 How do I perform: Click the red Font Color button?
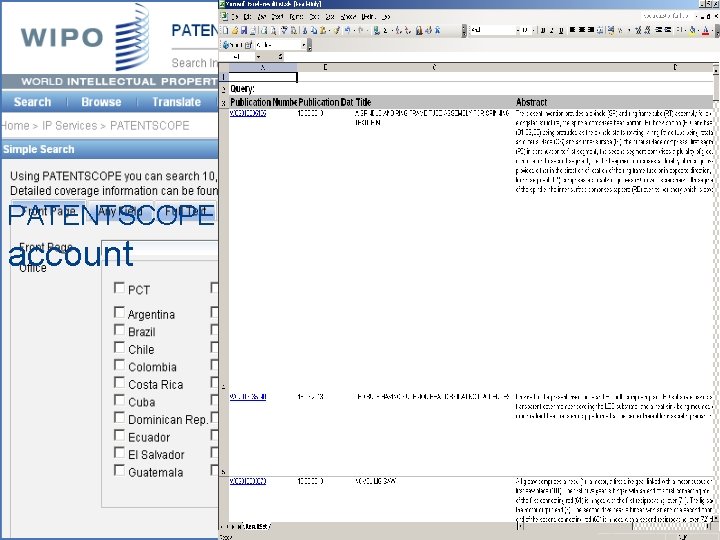[x=705, y=30]
